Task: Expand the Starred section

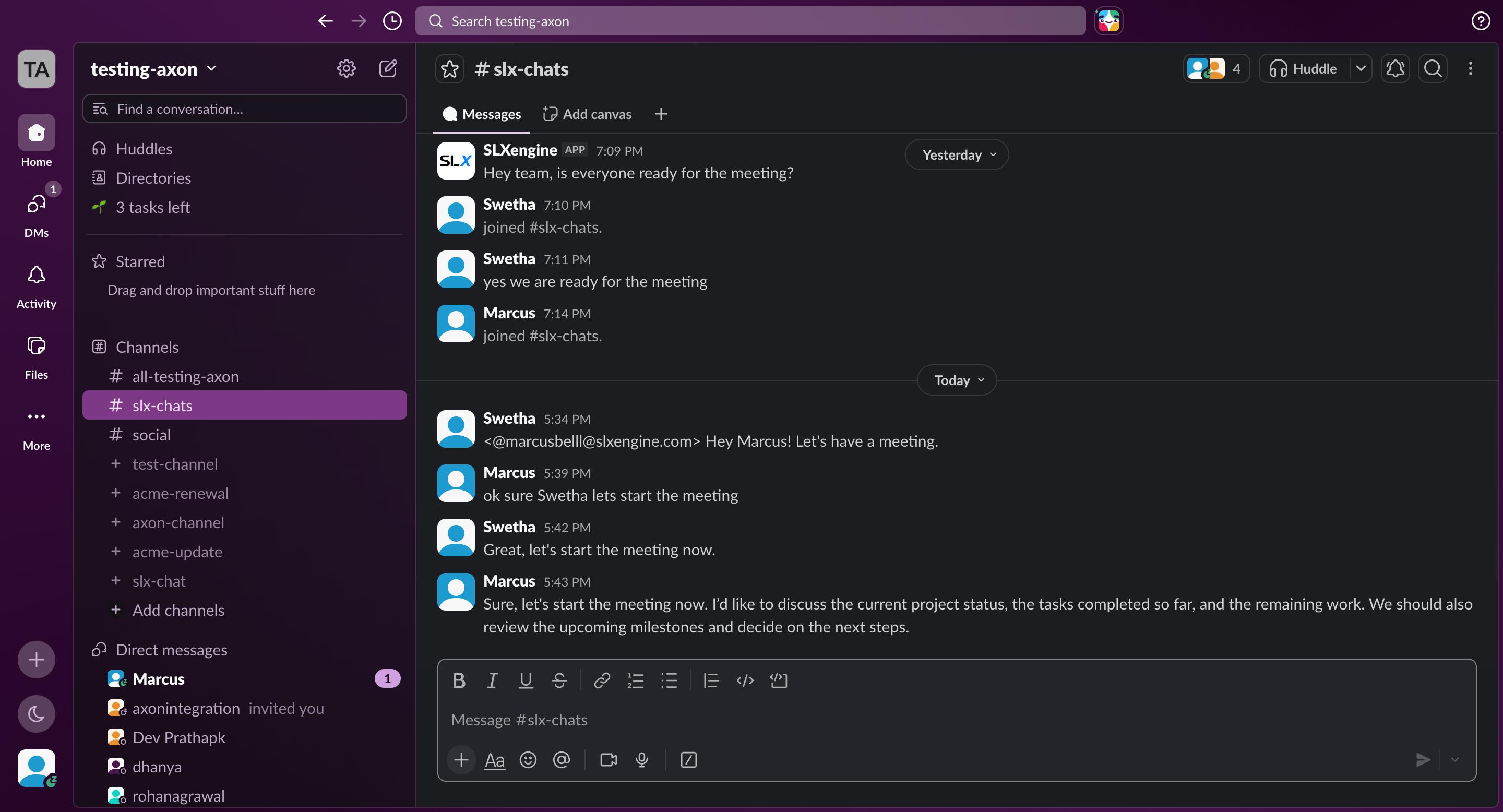Action: coord(140,261)
